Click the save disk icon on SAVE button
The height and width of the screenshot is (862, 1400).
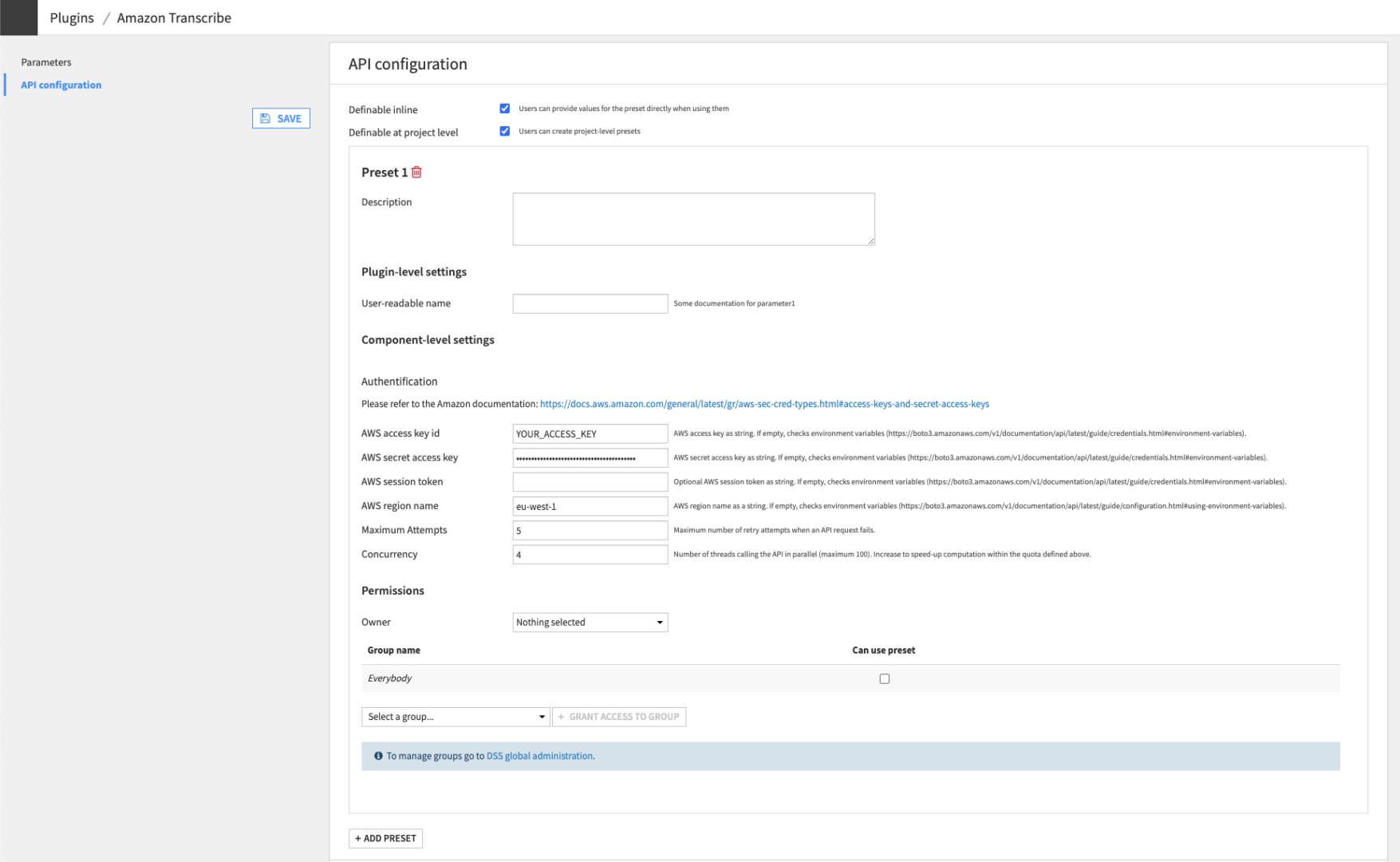point(266,117)
